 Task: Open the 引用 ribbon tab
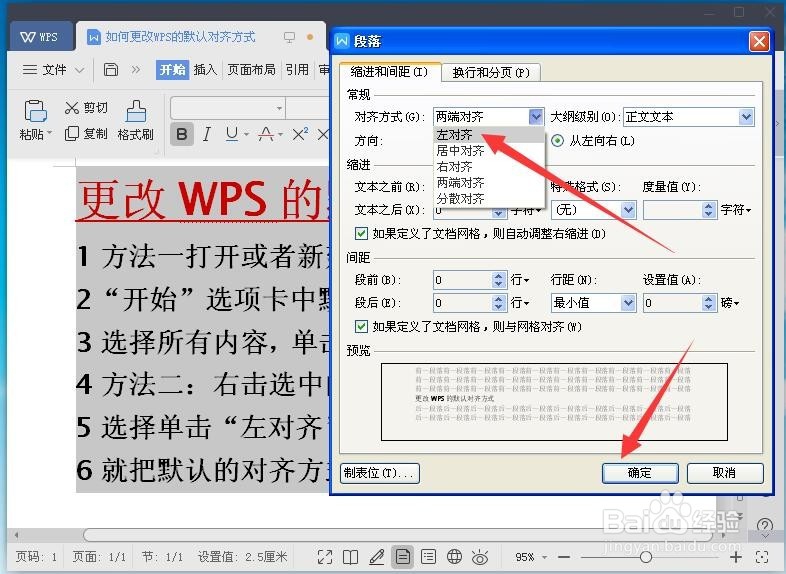point(297,70)
